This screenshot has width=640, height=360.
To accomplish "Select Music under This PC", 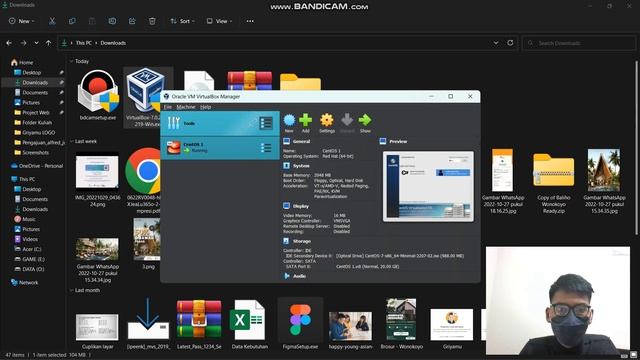I will tap(29, 219).
